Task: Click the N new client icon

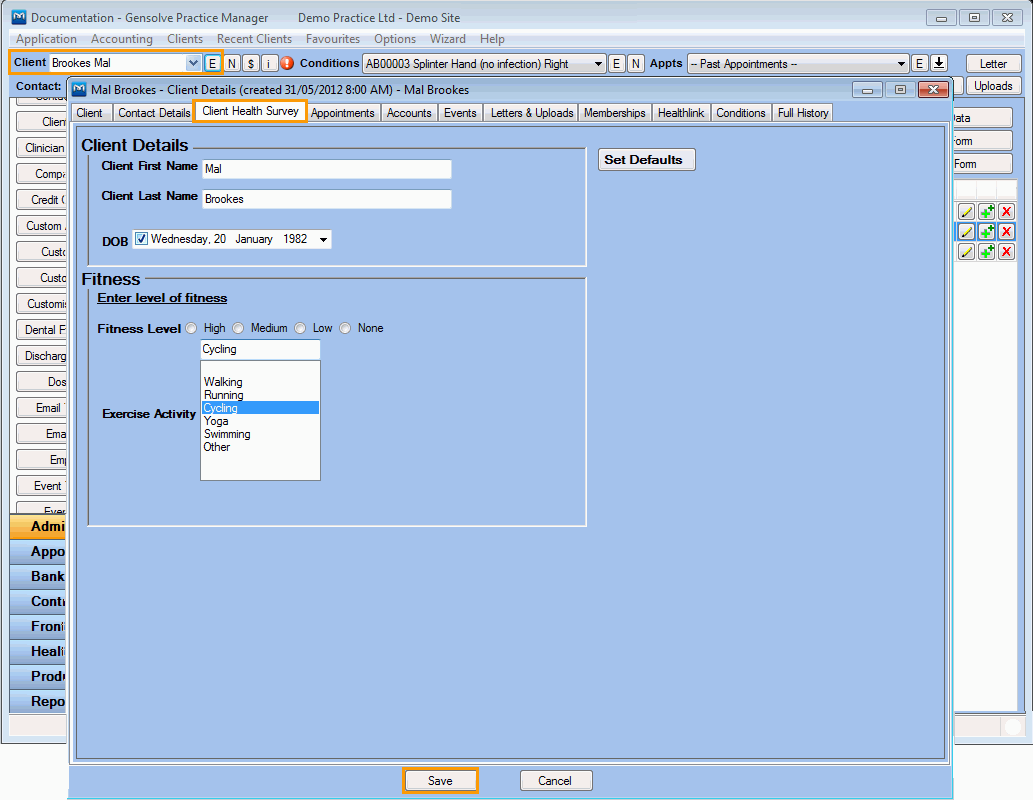Action: click(231, 63)
